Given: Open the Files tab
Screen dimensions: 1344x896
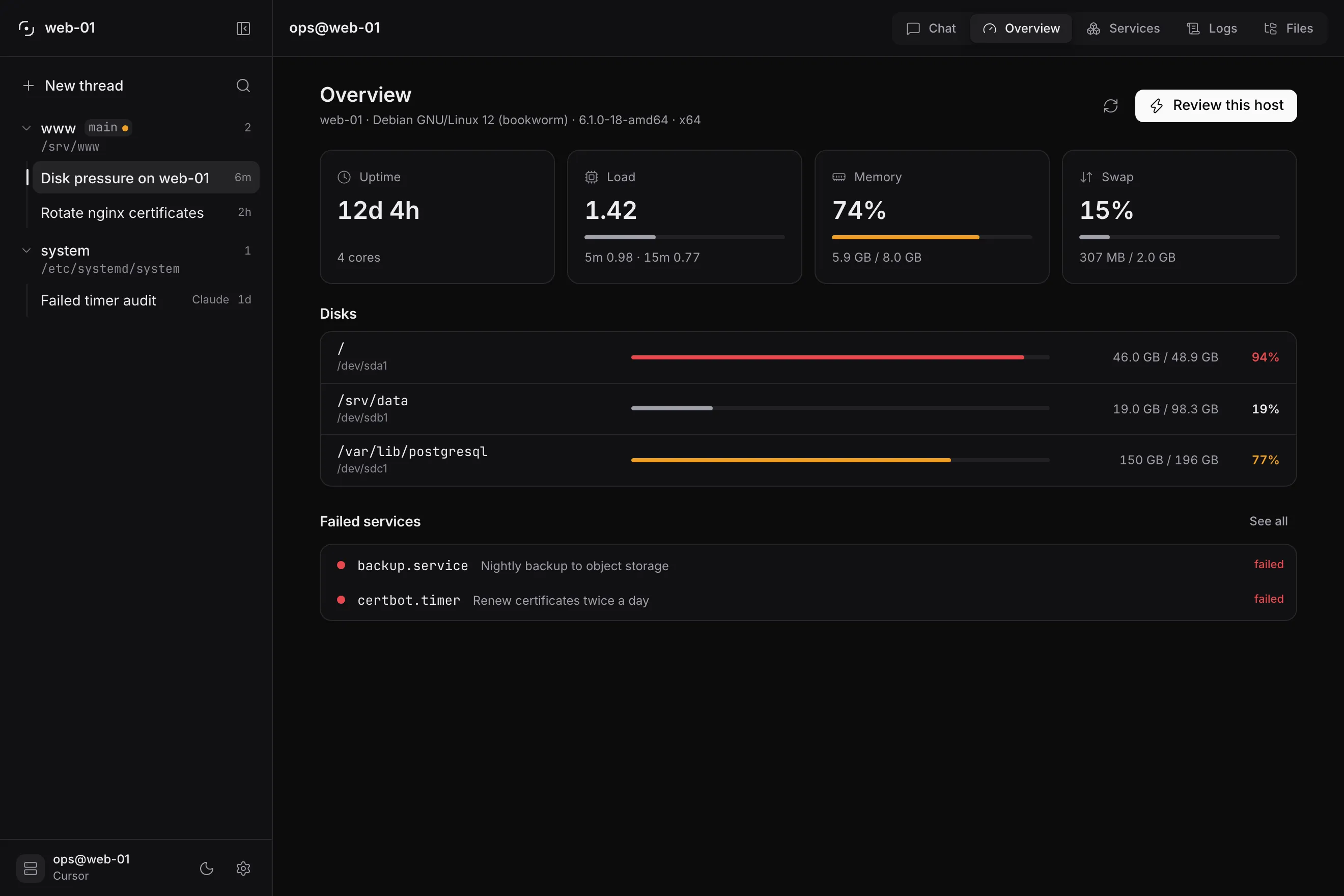Looking at the screenshot, I should tap(1289, 29).
